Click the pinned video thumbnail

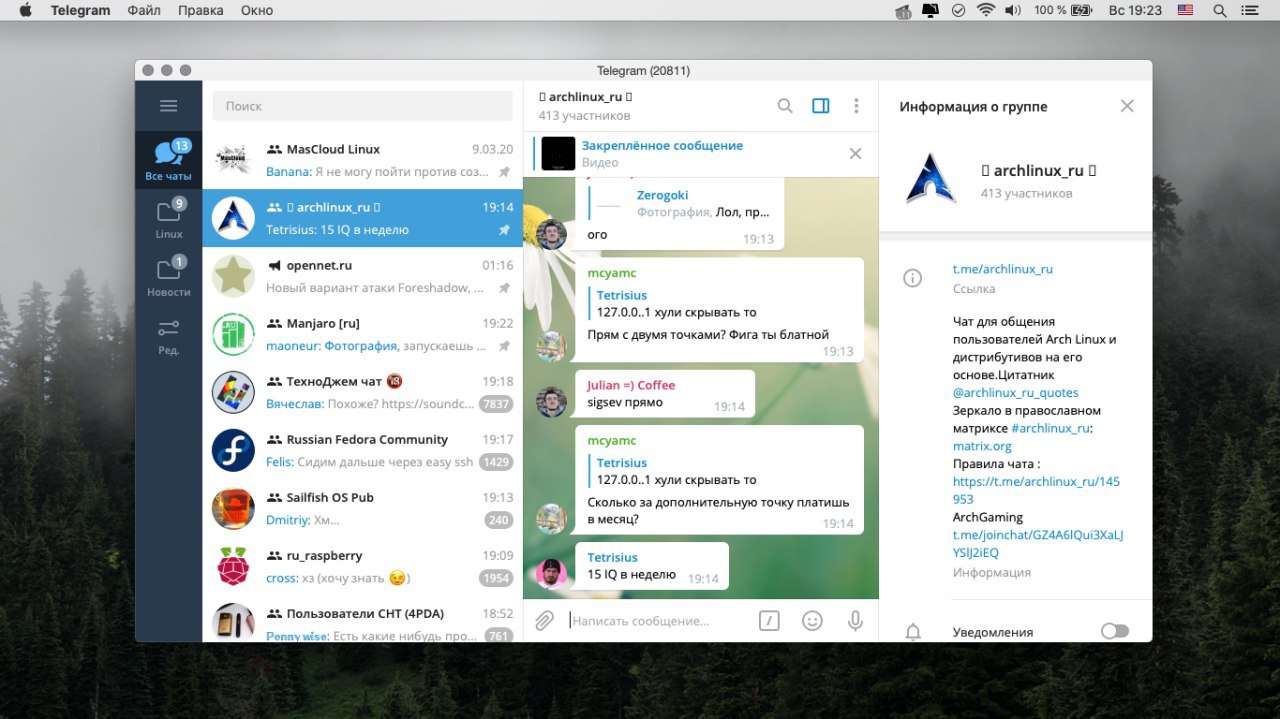pyautogui.click(x=558, y=153)
